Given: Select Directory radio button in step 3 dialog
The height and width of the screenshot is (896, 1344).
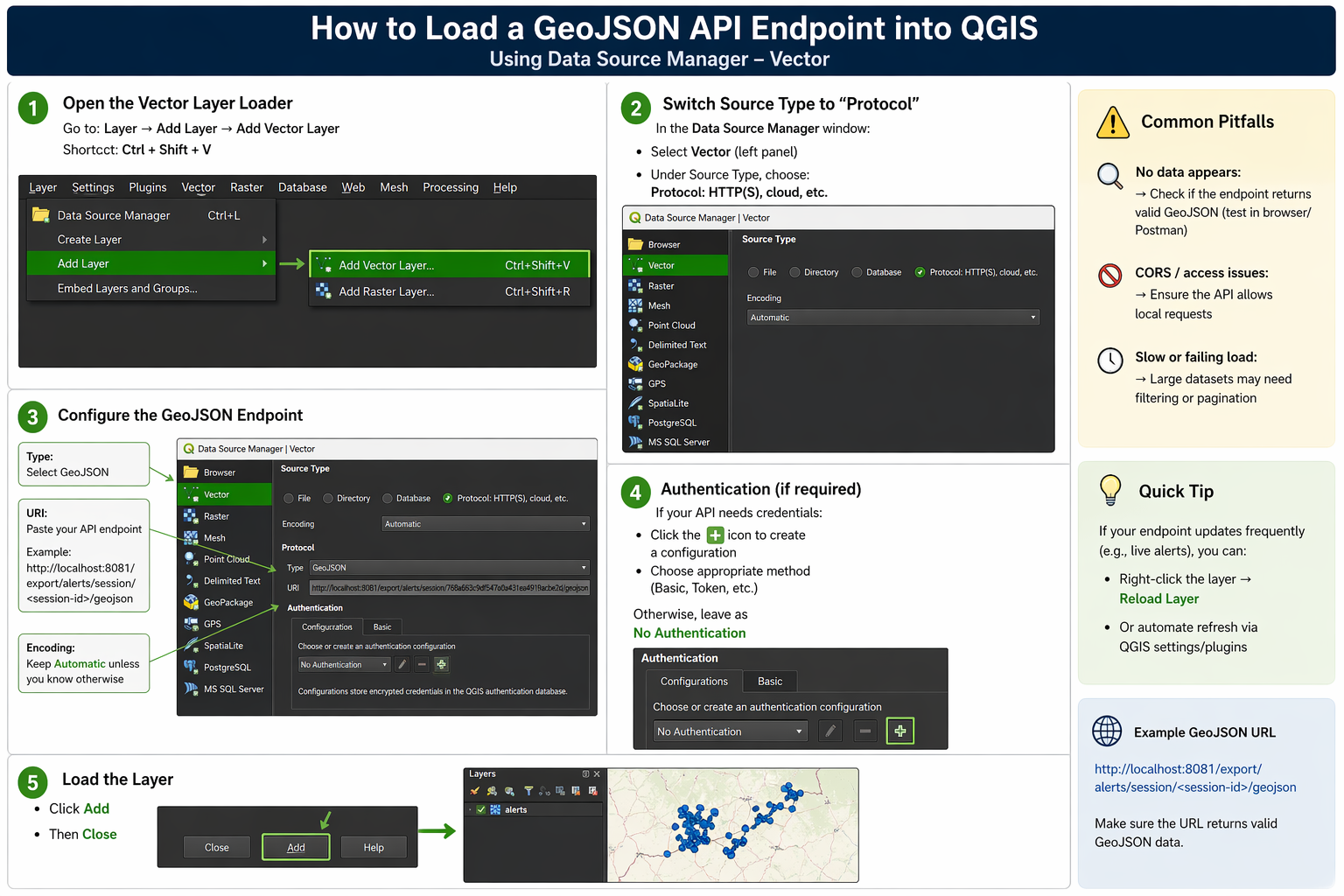Looking at the screenshot, I should click(x=328, y=498).
